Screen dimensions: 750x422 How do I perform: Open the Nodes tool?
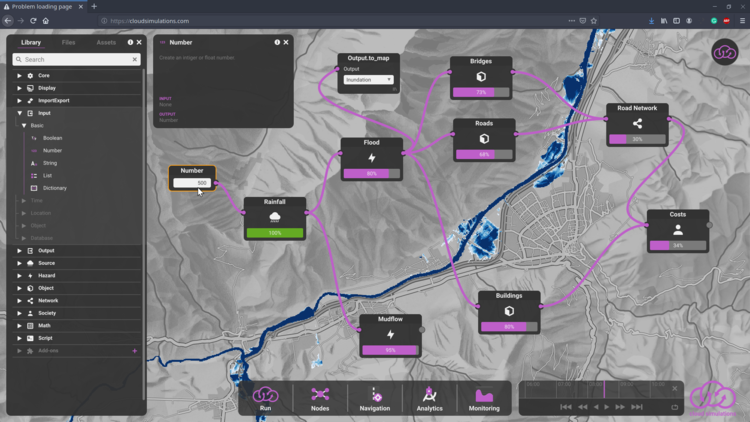tap(320, 399)
